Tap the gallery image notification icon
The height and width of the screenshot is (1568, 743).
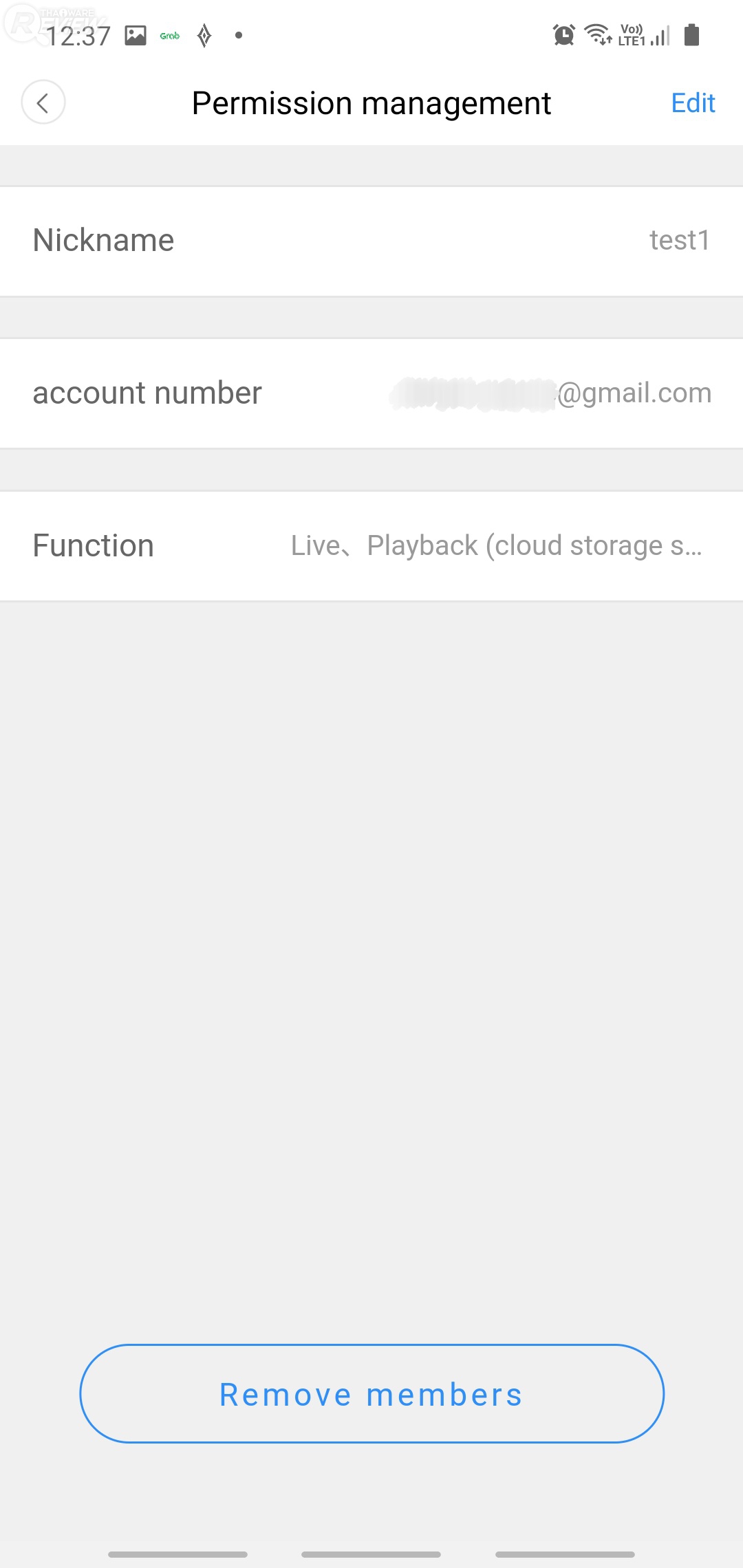(136, 35)
